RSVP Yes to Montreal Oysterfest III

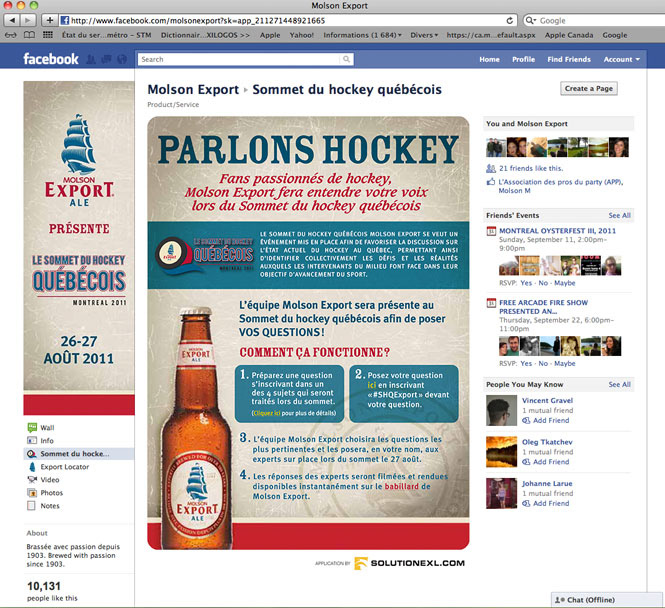tap(526, 282)
